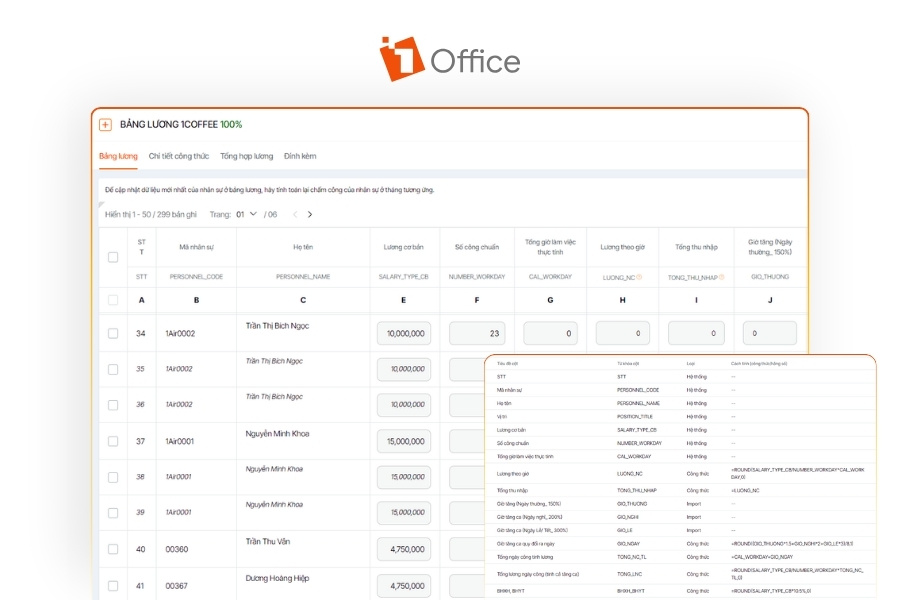Toggle the select-all checkbox in the header
Viewport: 900px width, 600px height.
pos(113,257)
